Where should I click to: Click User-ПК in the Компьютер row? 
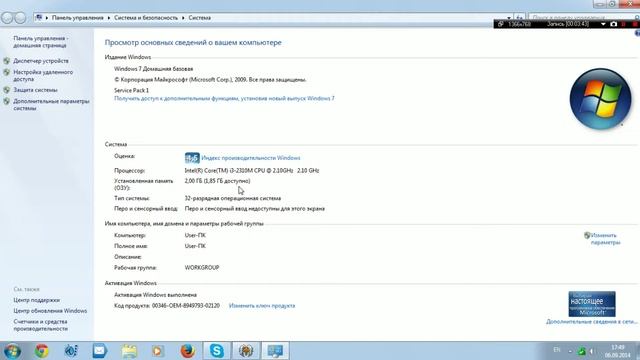click(195, 235)
